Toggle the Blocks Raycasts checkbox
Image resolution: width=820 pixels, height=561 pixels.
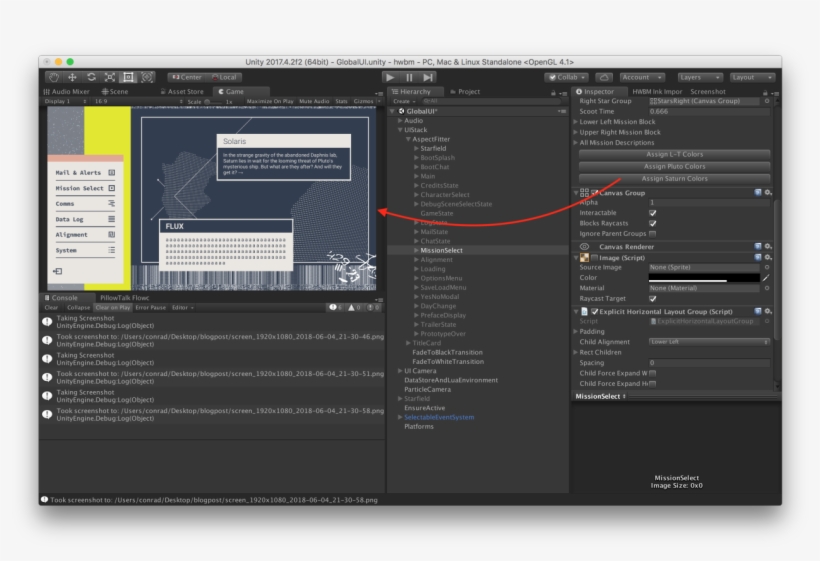pyautogui.click(x=653, y=223)
